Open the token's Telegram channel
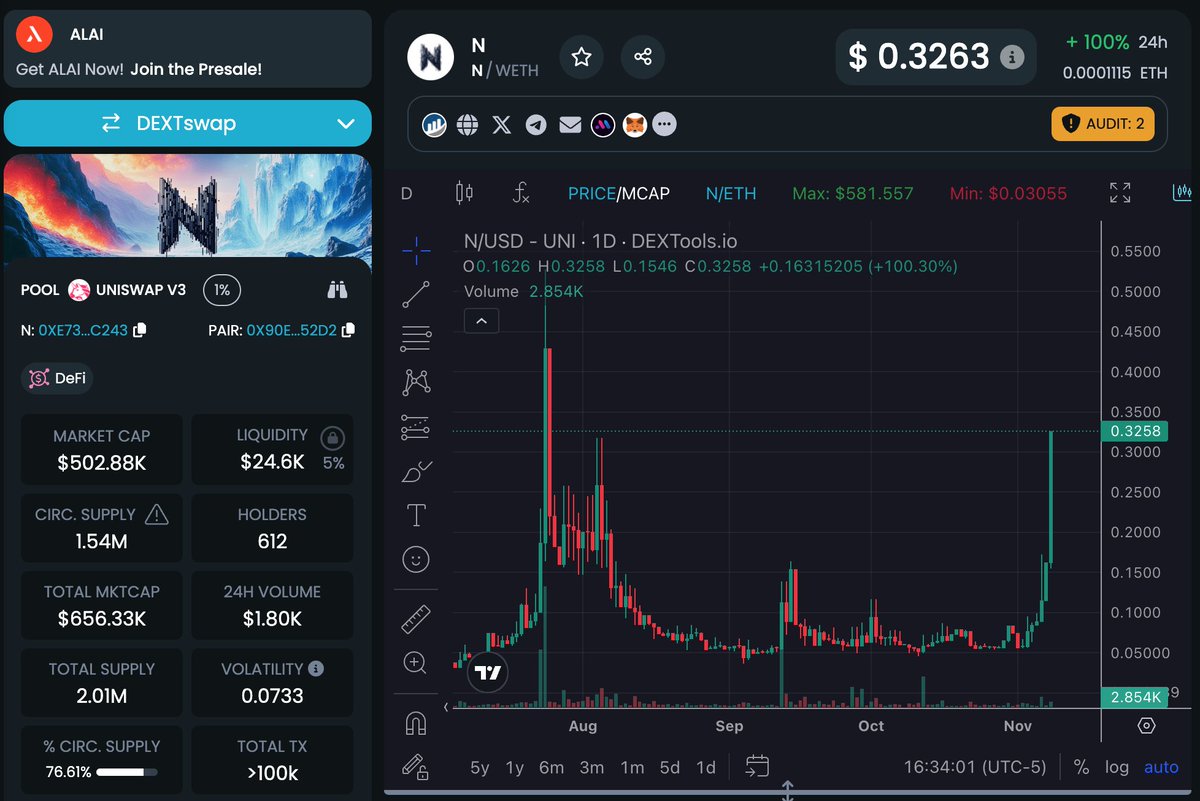Viewport: 1200px width, 801px height. tap(536, 125)
